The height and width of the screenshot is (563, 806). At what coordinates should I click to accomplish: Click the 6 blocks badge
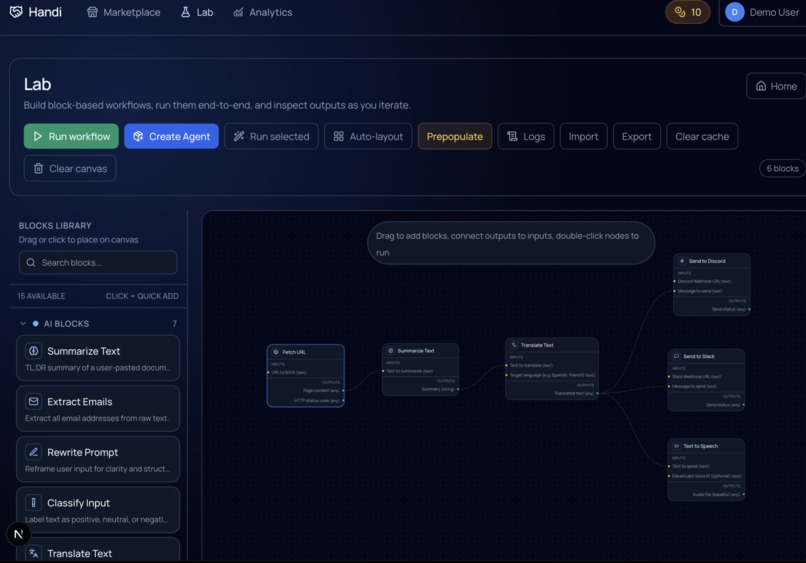click(x=782, y=169)
